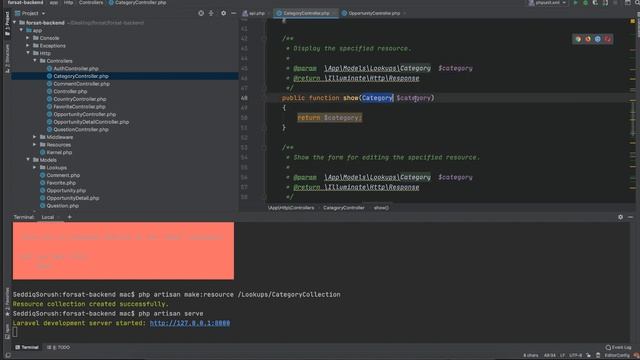Hide the Project panel with minus icon
640x360 pixels.
(233, 13)
